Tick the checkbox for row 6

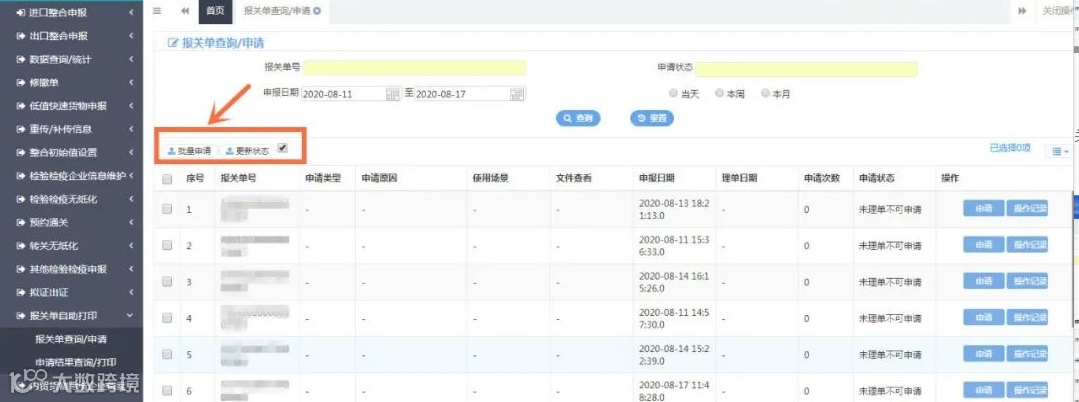[167, 390]
